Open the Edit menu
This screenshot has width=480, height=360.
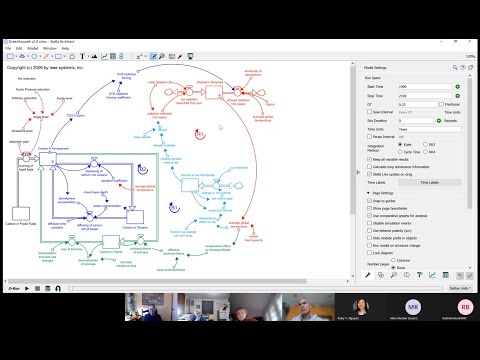pyautogui.click(x=19, y=49)
